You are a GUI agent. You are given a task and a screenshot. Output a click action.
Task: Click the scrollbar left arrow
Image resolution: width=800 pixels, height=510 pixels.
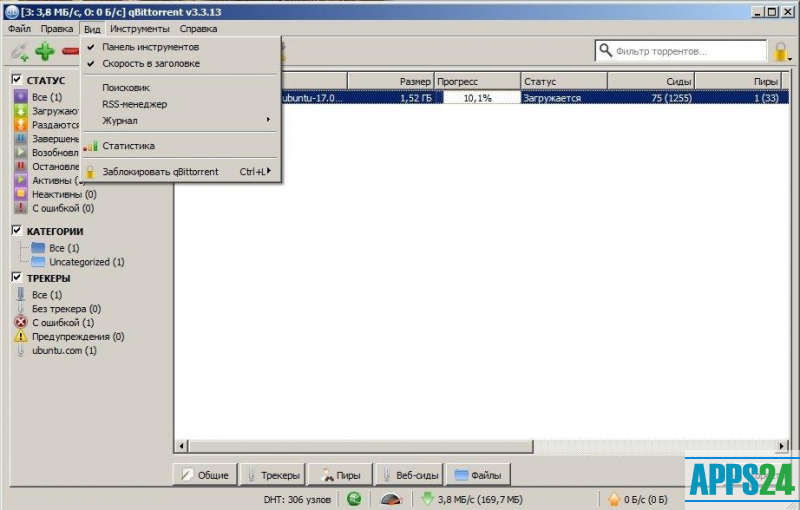(181, 446)
